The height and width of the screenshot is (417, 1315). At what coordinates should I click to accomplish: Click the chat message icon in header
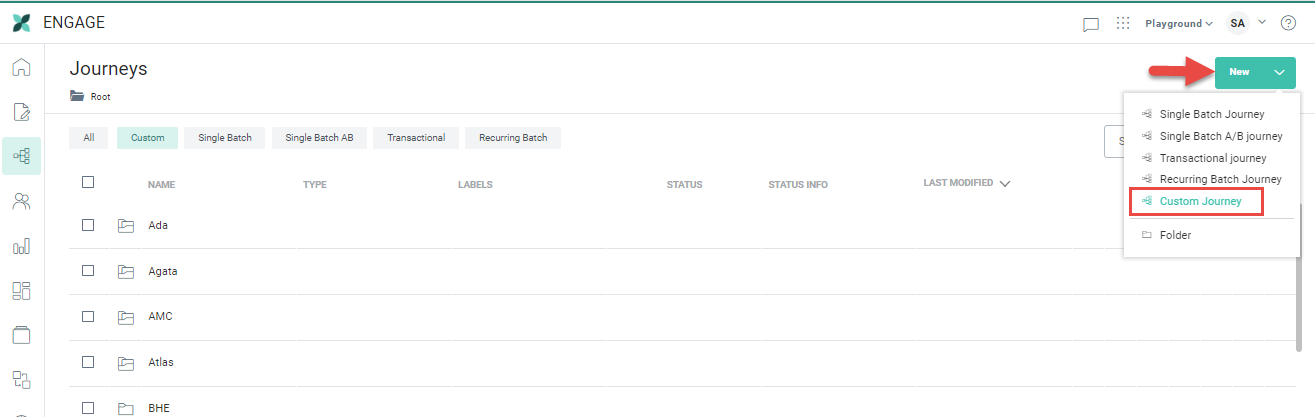(1091, 24)
